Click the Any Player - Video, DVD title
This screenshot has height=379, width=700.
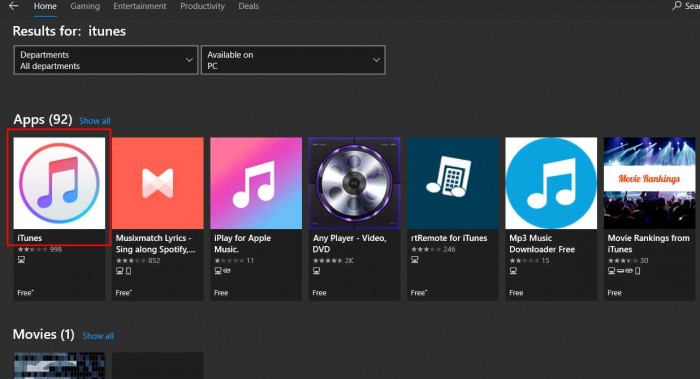point(350,244)
